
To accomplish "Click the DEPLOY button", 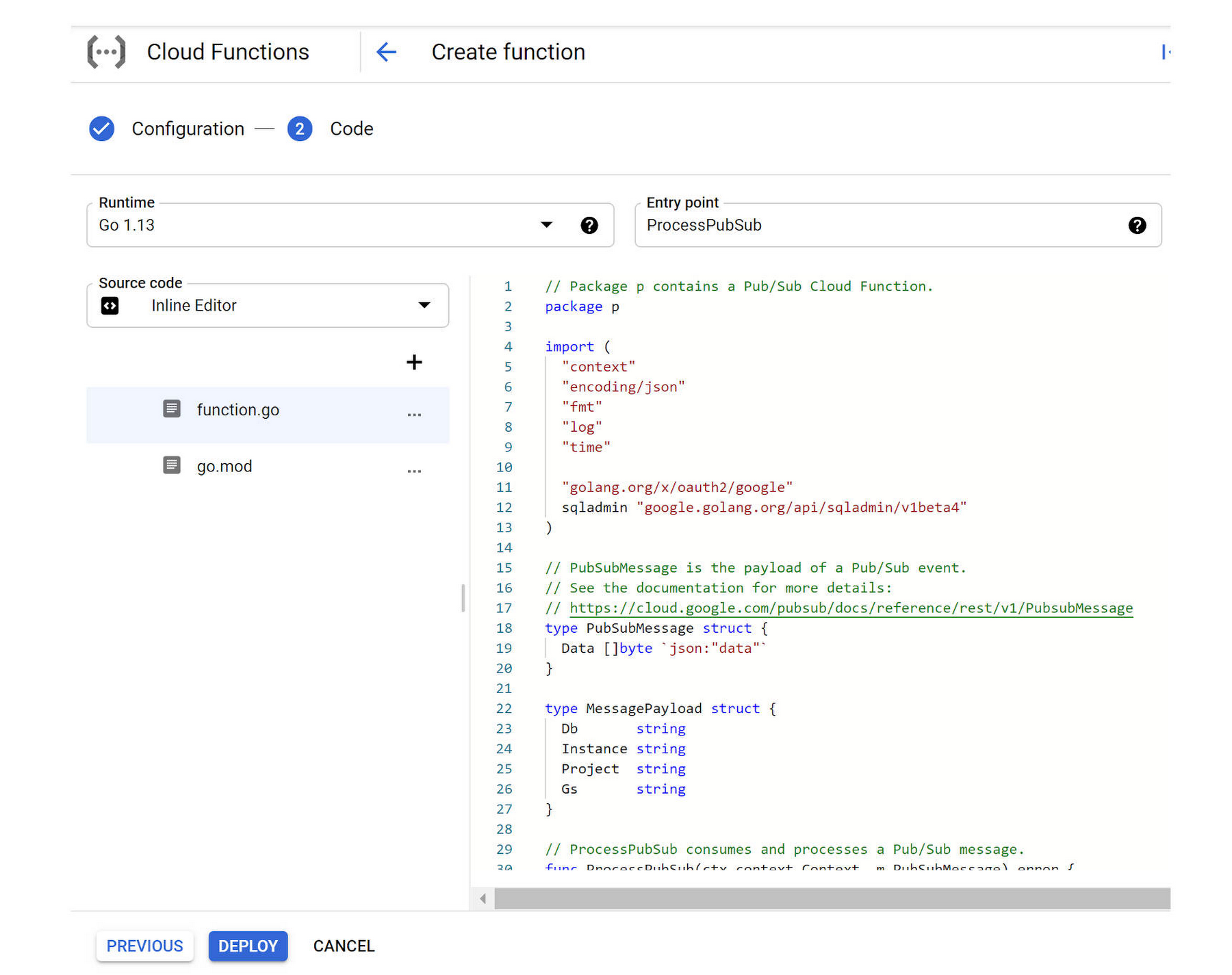I will (x=248, y=946).
